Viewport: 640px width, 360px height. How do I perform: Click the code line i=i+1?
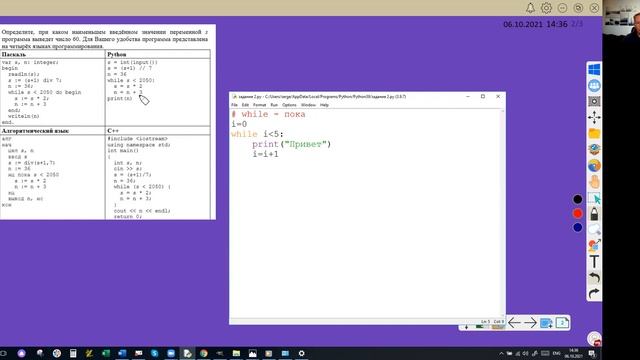(x=265, y=154)
